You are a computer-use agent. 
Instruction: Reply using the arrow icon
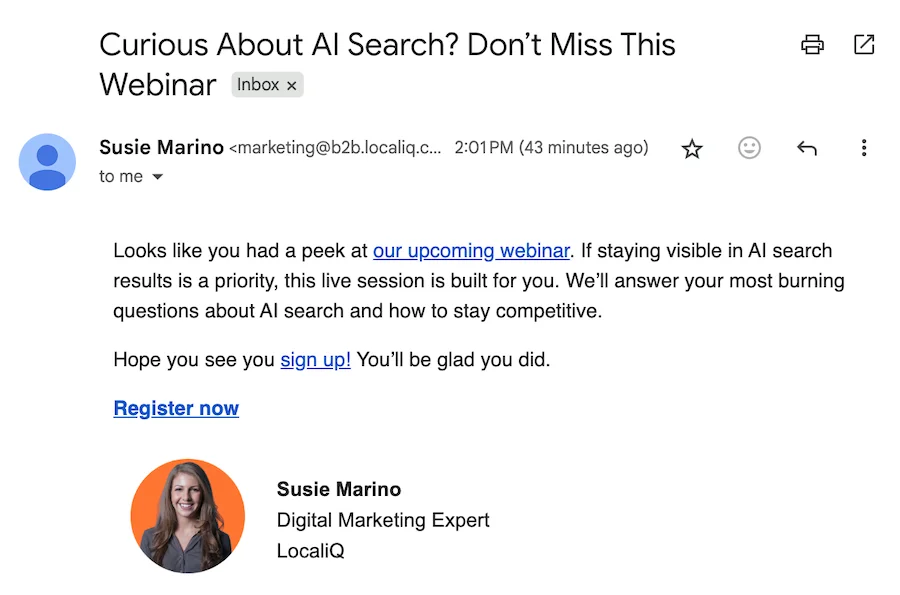click(807, 149)
